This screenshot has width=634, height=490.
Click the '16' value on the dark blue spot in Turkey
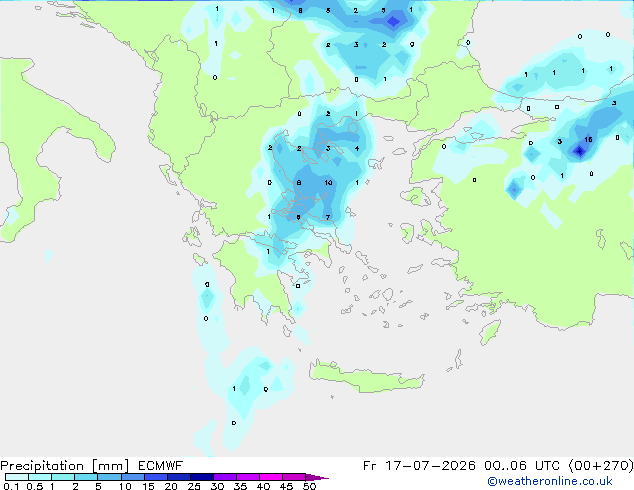pos(588,139)
